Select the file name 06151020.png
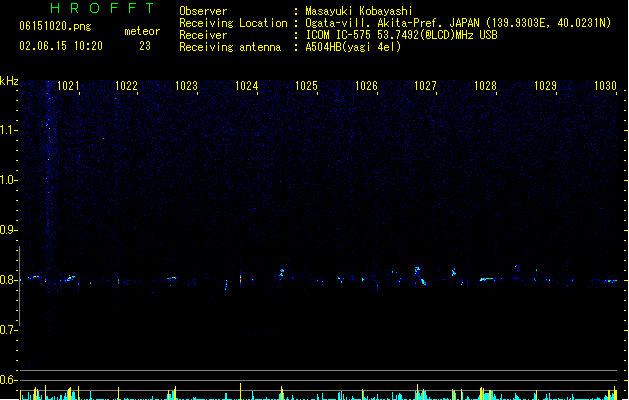 55,26
